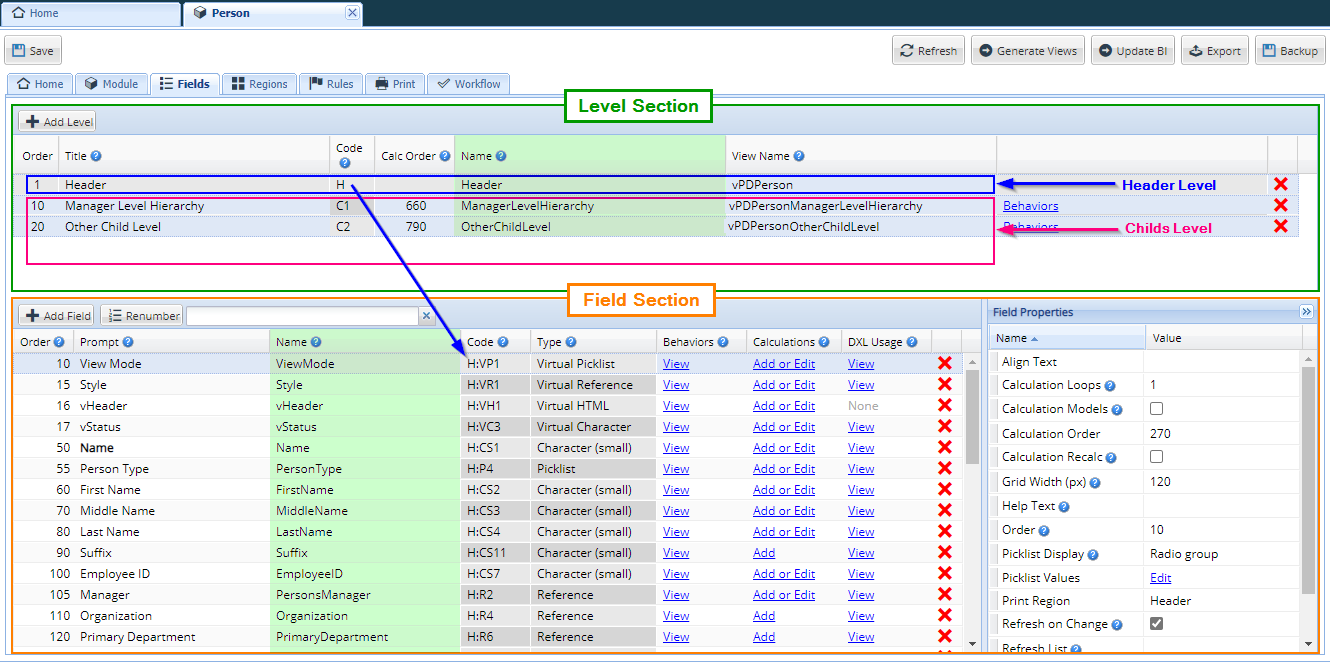Click Generate Views button
The width and height of the screenshot is (1330, 662).
pos(1027,51)
